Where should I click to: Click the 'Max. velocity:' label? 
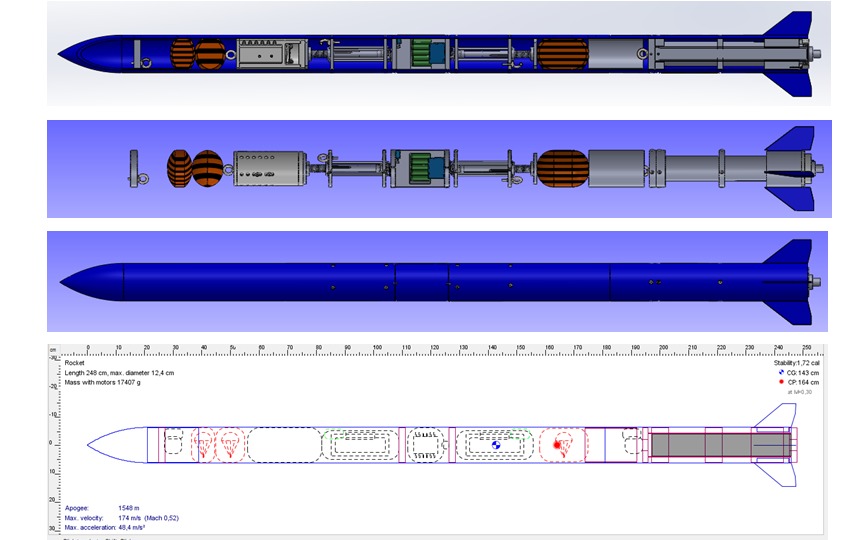pyautogui.click(x=84, y=518)
